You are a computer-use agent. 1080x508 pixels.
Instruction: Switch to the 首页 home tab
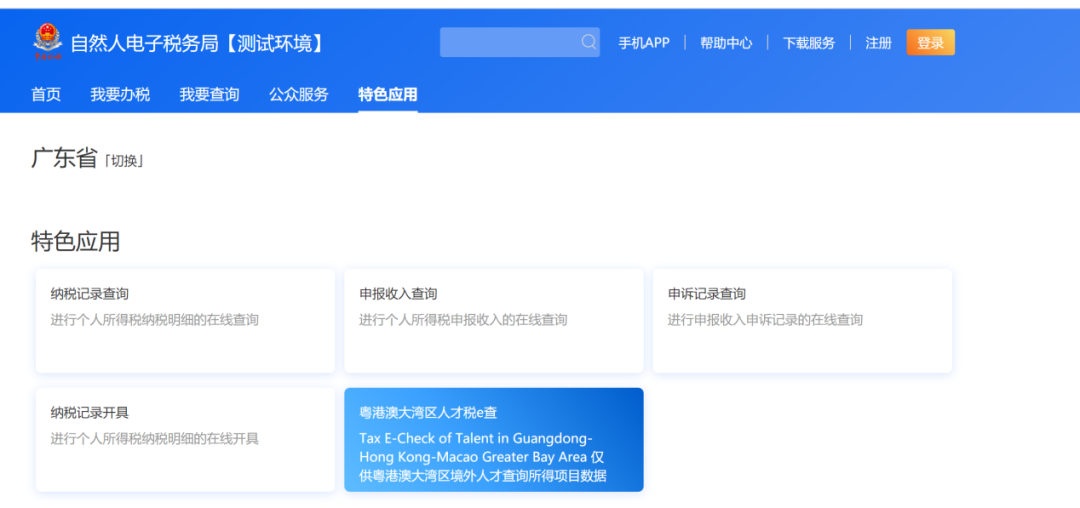coord(46,95)
